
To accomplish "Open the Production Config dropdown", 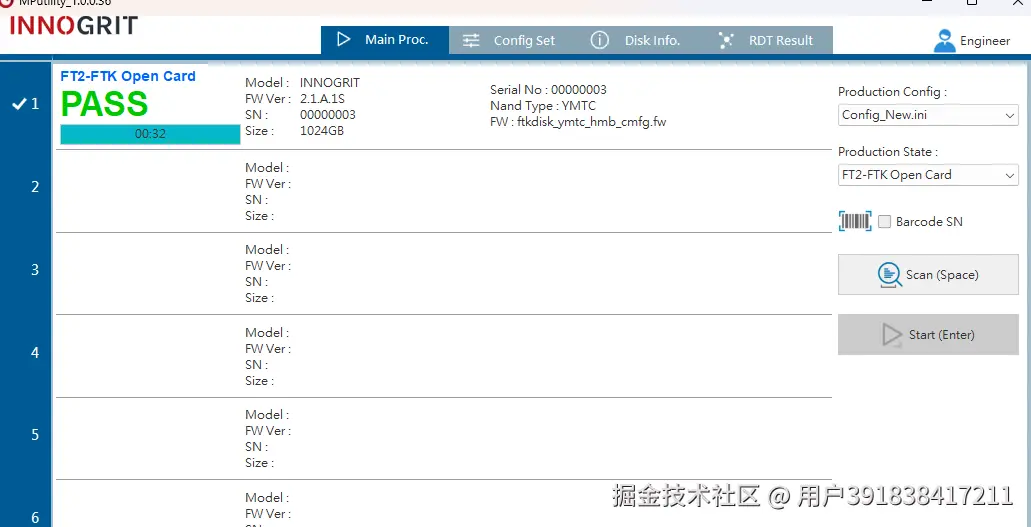I will tap(928, 115).
